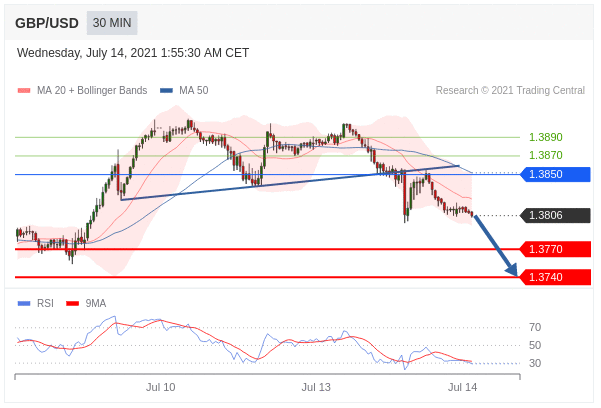The height and width of the screenshot is (408, 601).
Task: Toggle the RSI legend entry
Action: 37,303
